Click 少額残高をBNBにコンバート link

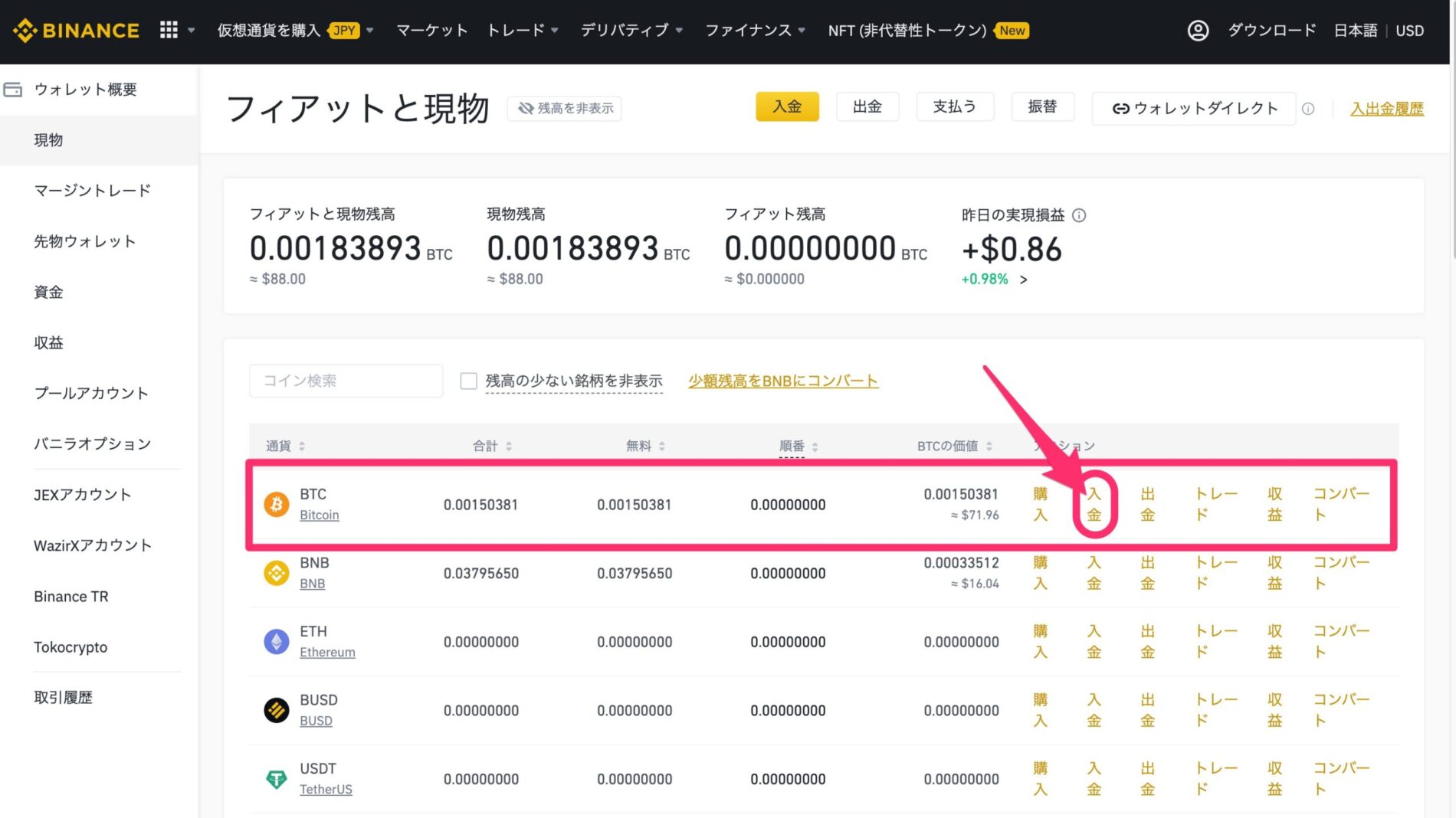[x=783, y=381]
